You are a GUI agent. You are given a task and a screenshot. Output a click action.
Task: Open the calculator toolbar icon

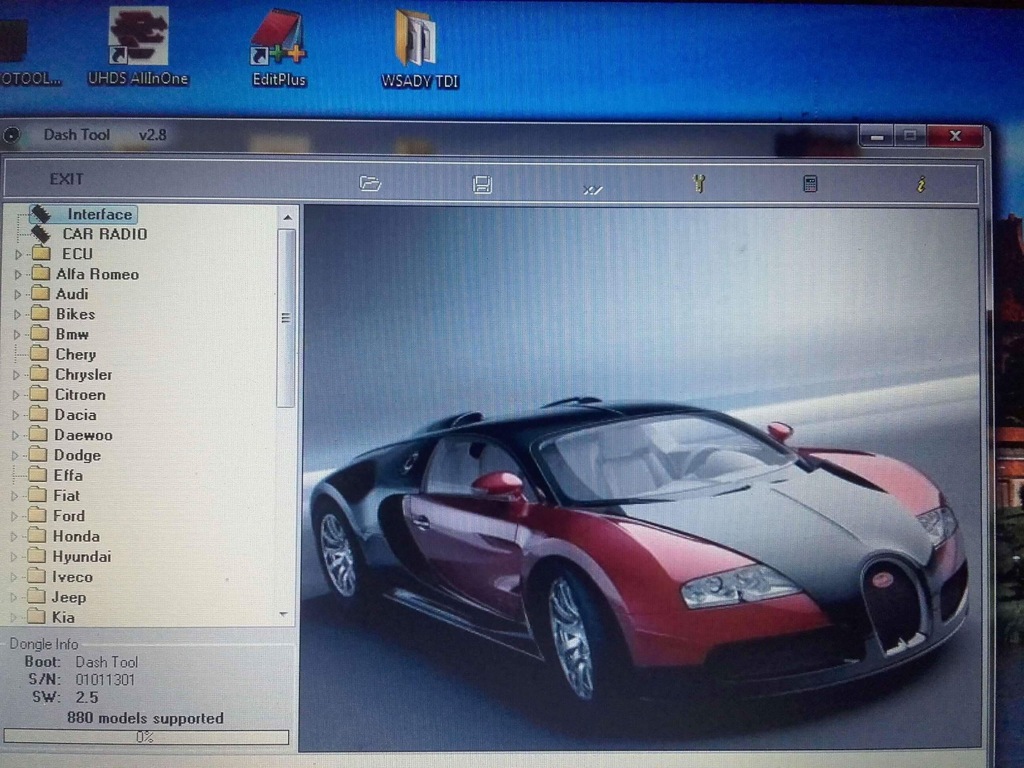[810, 184]
